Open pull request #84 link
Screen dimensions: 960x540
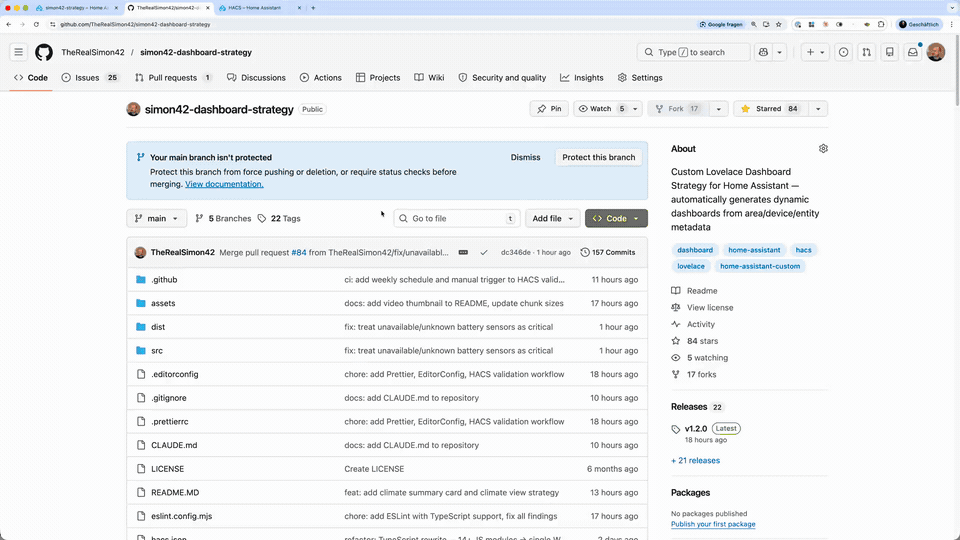tap(299, 252)
